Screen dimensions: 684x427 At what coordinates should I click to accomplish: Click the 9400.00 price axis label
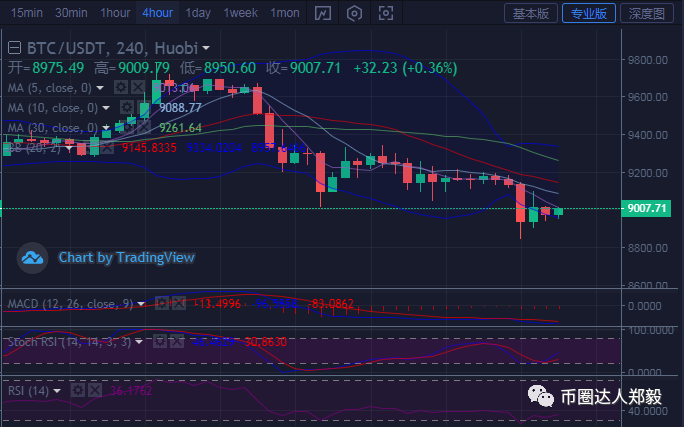[647, 135]
